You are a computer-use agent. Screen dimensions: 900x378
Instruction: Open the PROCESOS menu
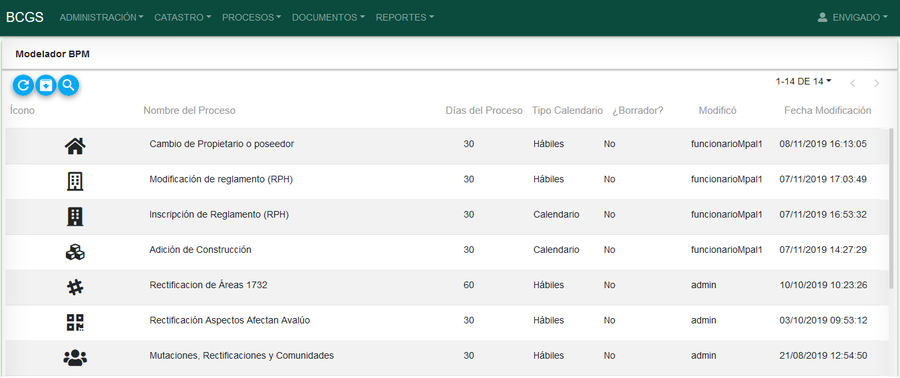[251, 17]
